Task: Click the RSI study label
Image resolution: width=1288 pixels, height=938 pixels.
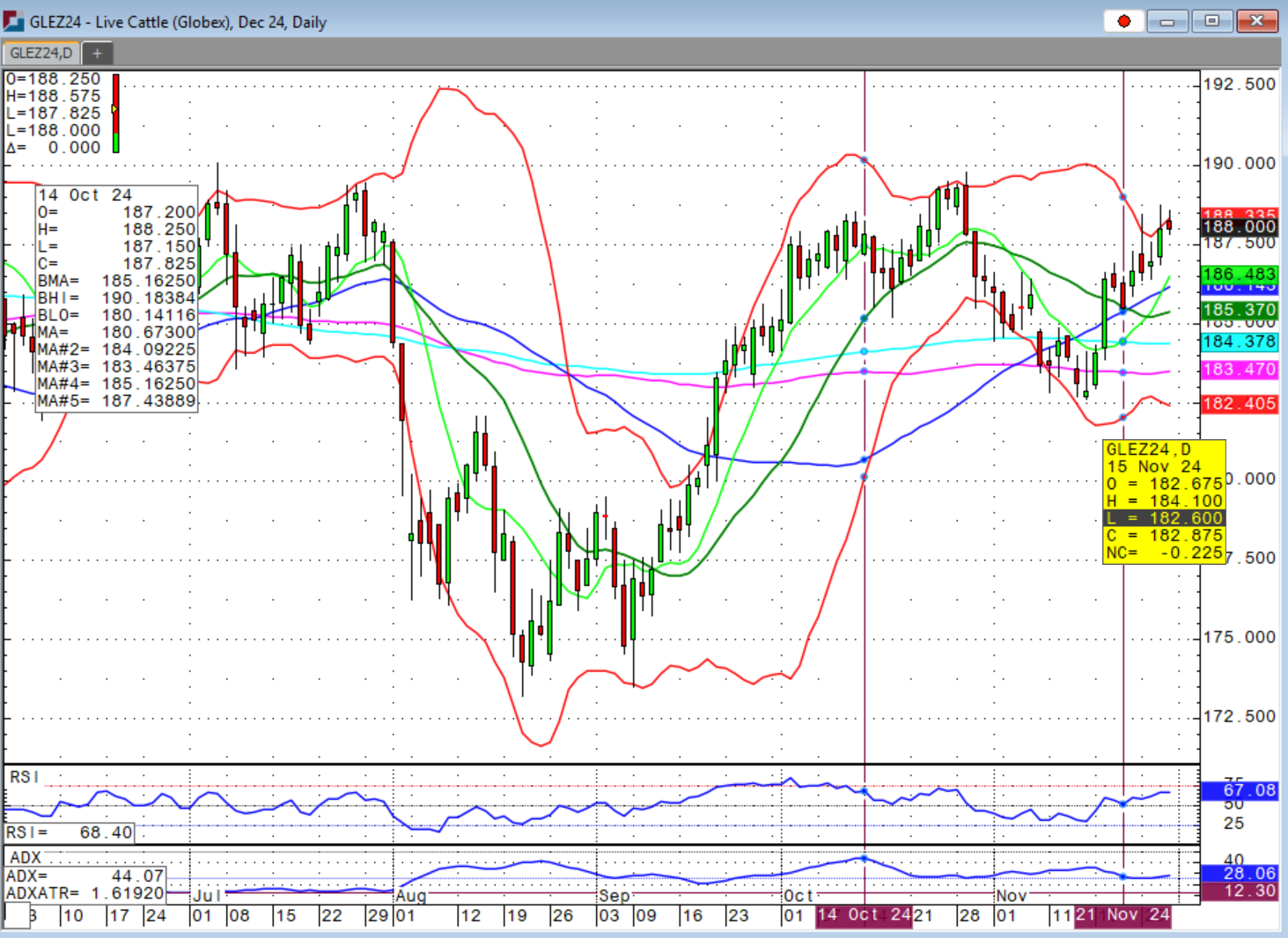Action: [25, 777]
